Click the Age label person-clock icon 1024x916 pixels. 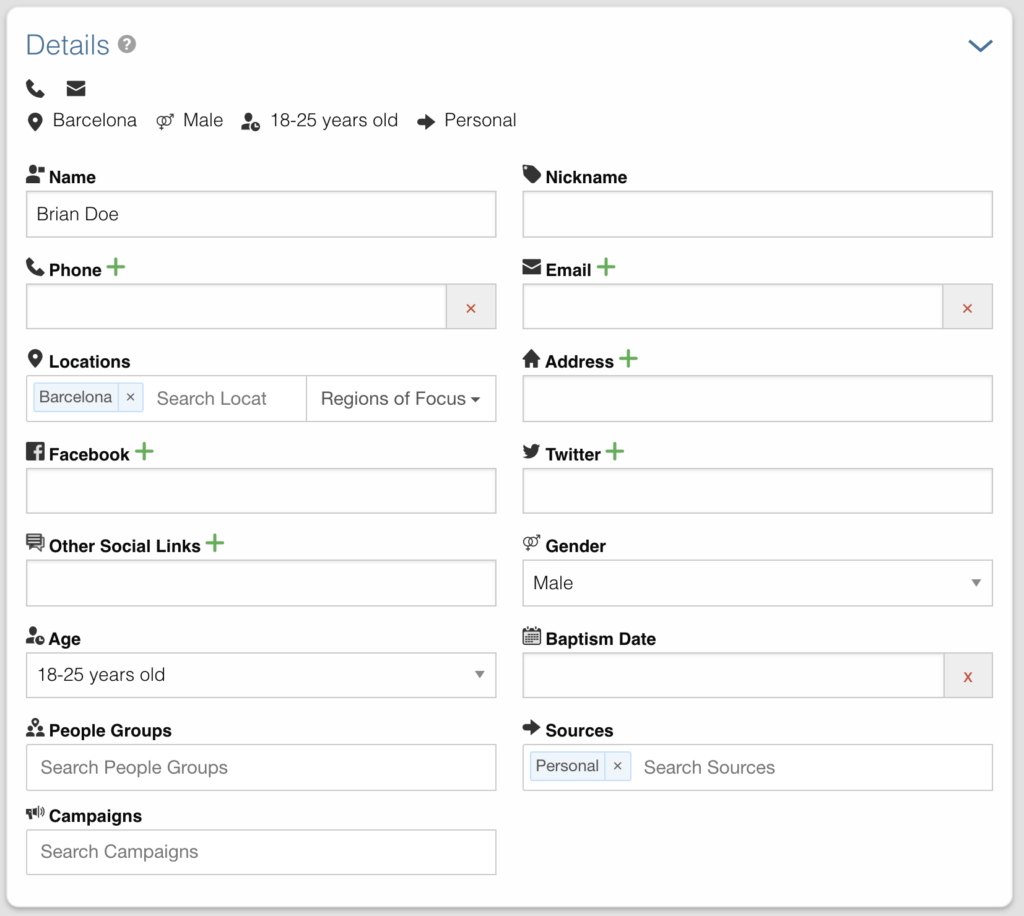tap(35, 635)
